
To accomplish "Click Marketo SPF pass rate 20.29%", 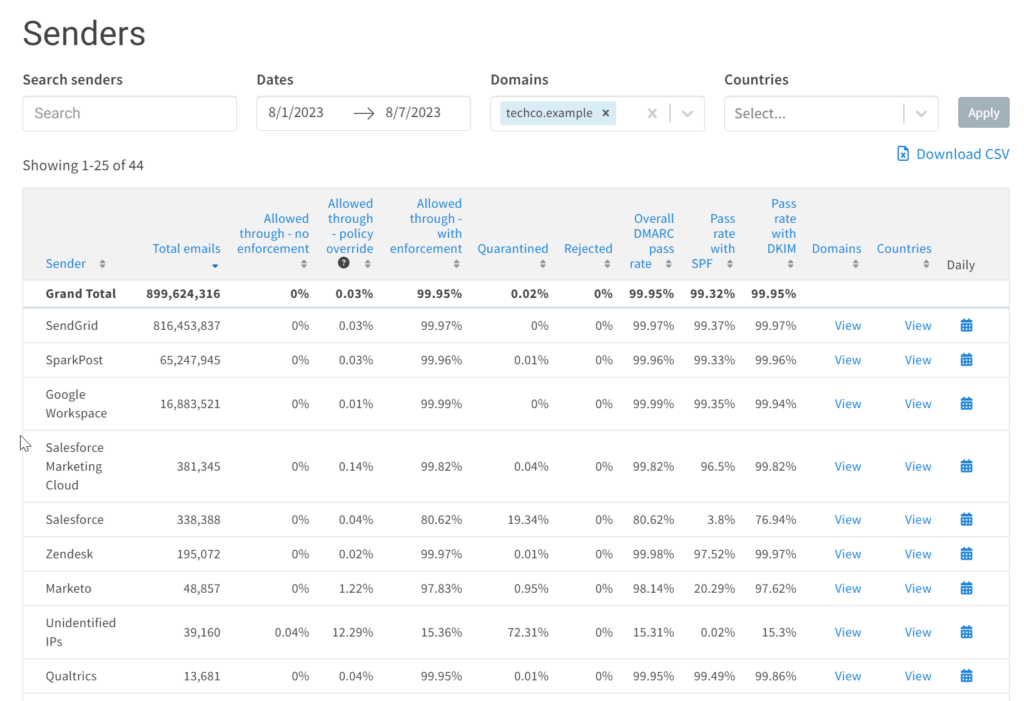I will tap(714, 589).
